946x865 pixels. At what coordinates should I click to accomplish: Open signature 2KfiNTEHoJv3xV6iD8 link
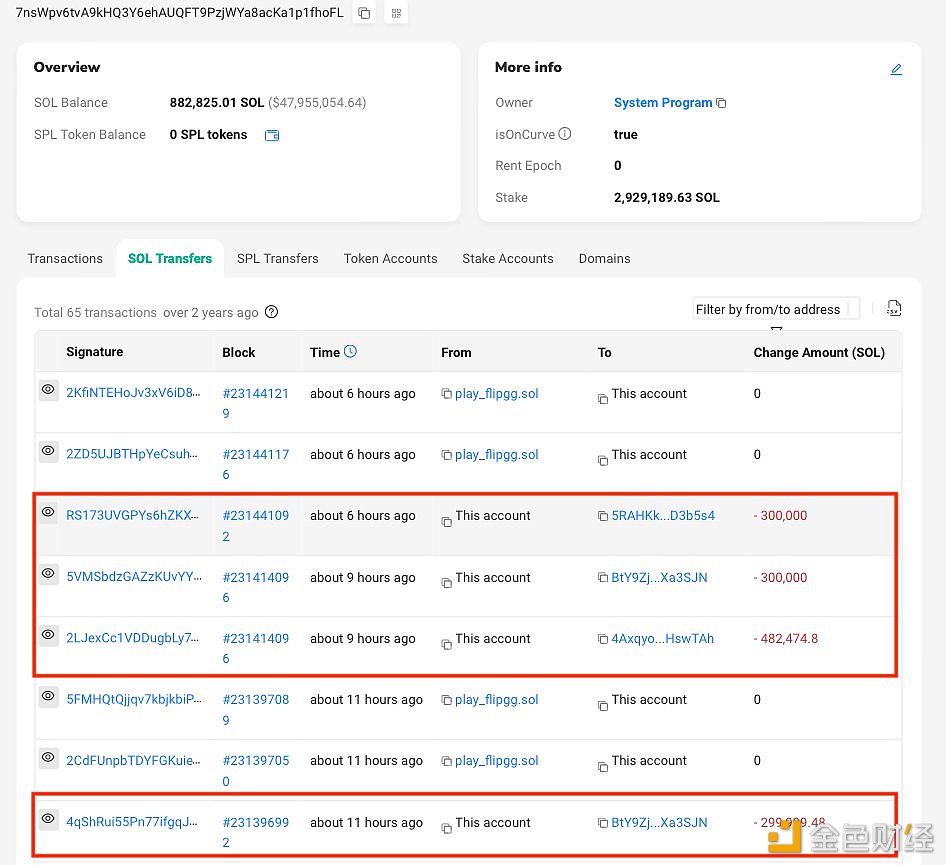click(x=133, y=393)
